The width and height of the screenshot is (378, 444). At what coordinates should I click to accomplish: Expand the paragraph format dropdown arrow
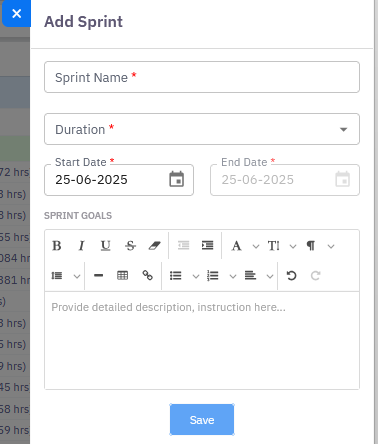click(331, 247)
